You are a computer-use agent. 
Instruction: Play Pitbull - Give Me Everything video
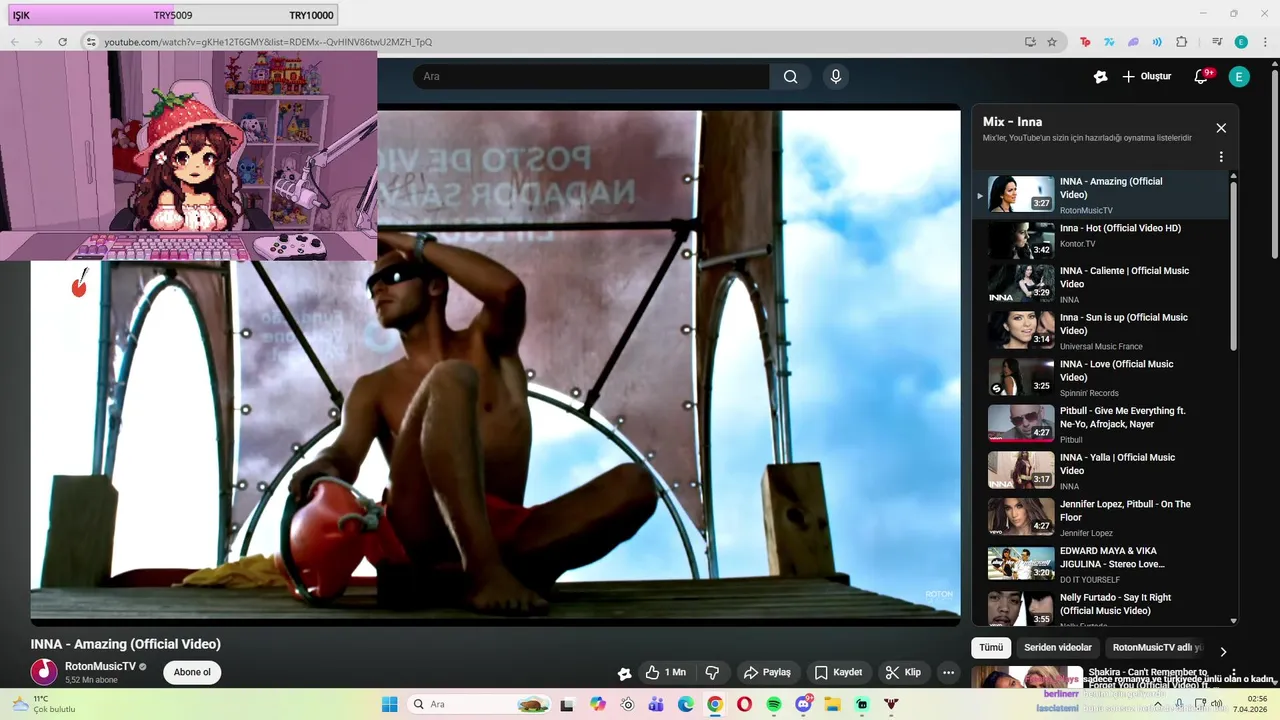coord(1100,424)
